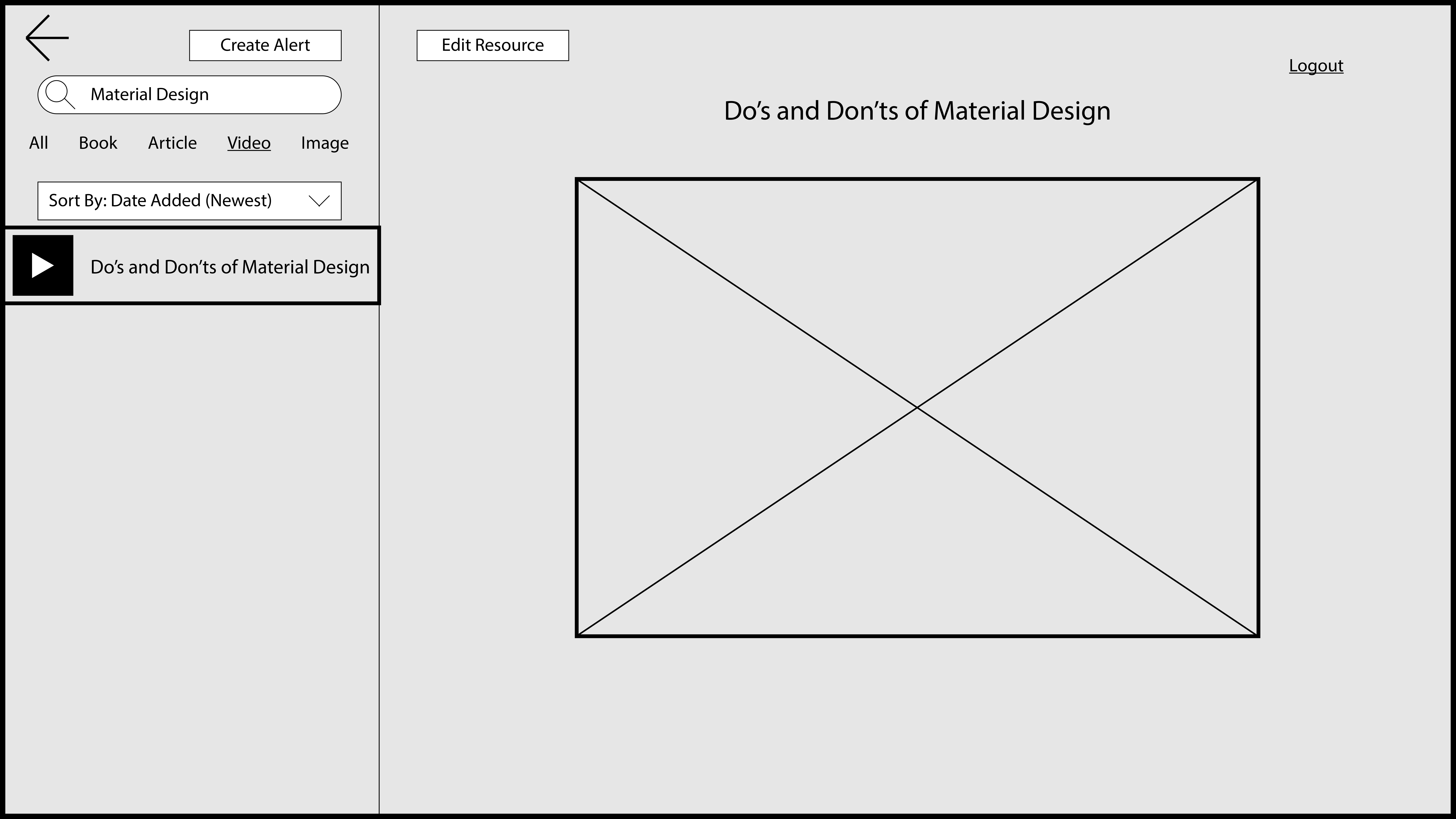Switch to the Article filter tab

(172, 143)
